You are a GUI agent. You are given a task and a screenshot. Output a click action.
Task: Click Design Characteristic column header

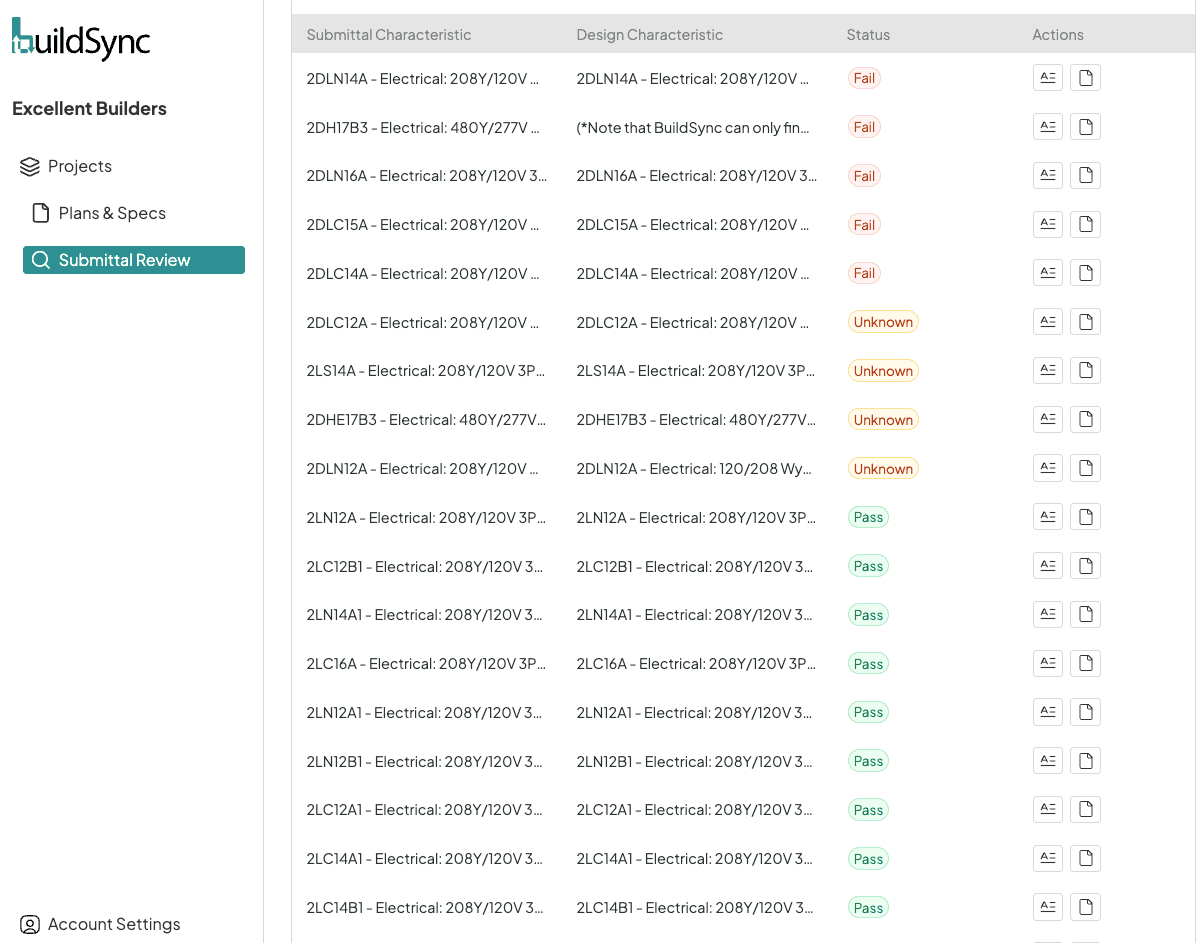pyautogui.click(x=650, y=34)
